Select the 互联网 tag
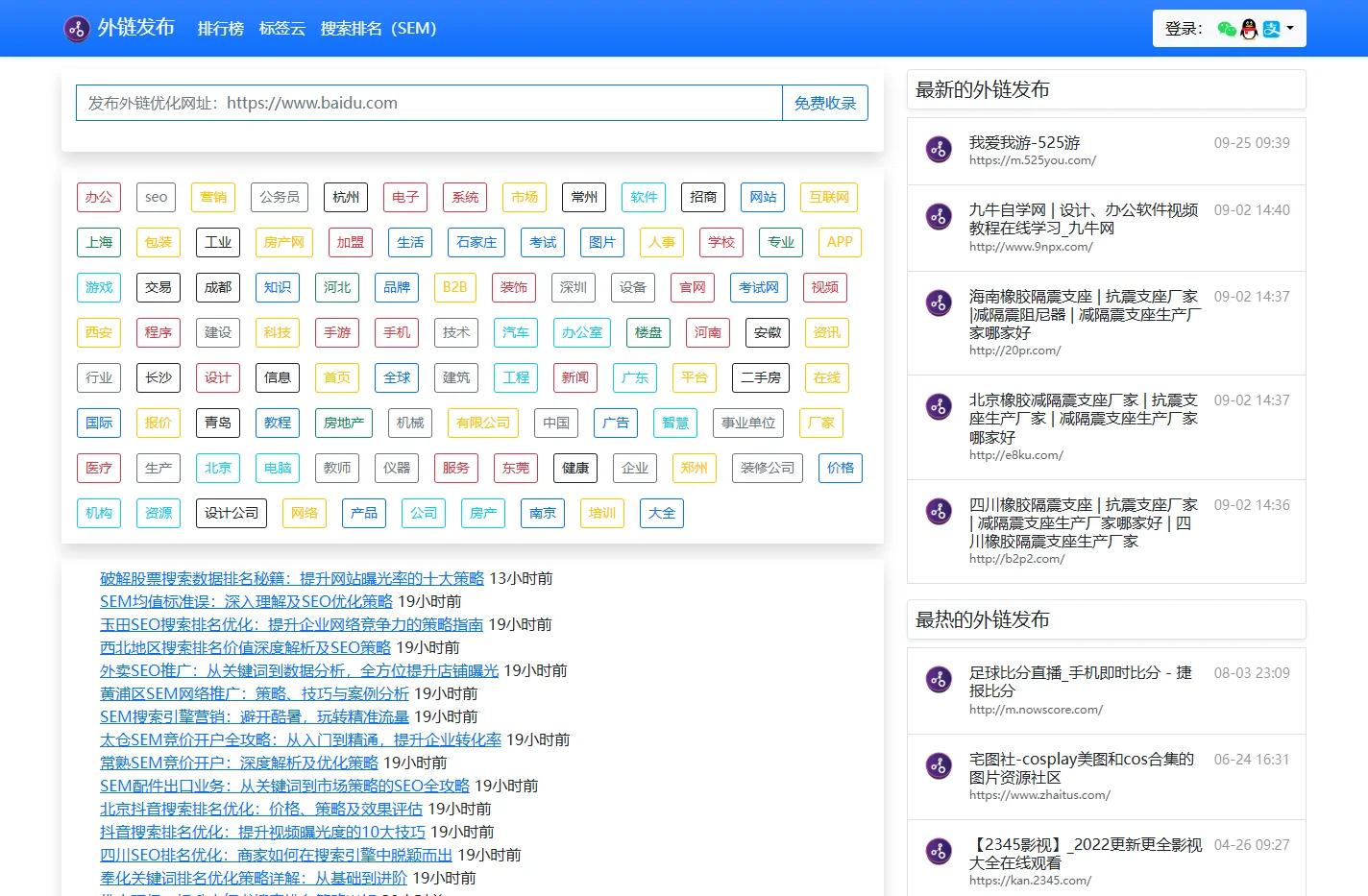This screenshot has width=1368, height=896. pyautogui.click(x=829, y=197)
